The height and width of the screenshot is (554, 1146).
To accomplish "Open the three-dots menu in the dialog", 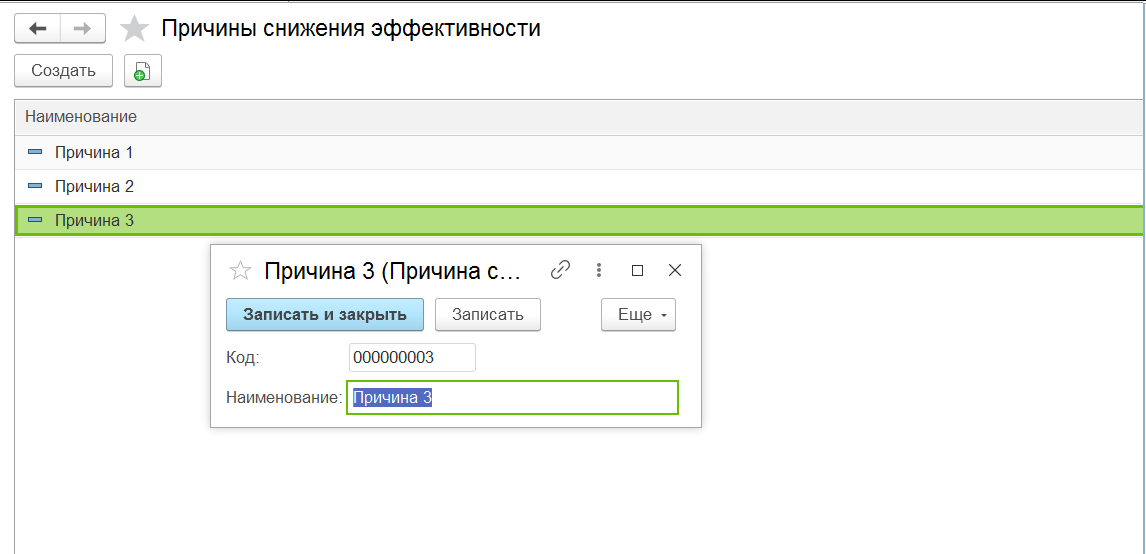I will pyautogui.click(x=599, y=270).
